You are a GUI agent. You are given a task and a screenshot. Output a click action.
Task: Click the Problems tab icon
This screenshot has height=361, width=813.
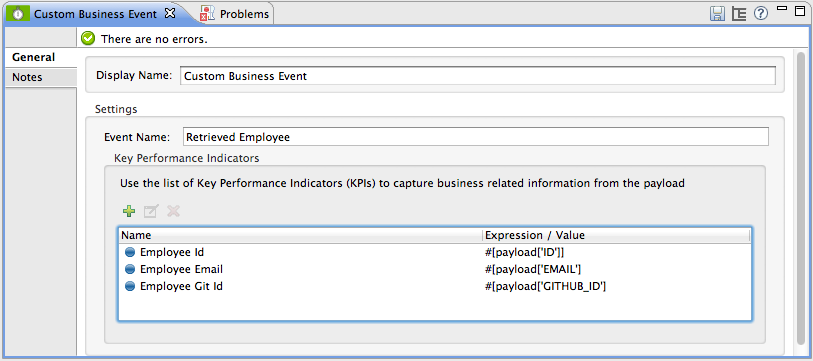207,14
